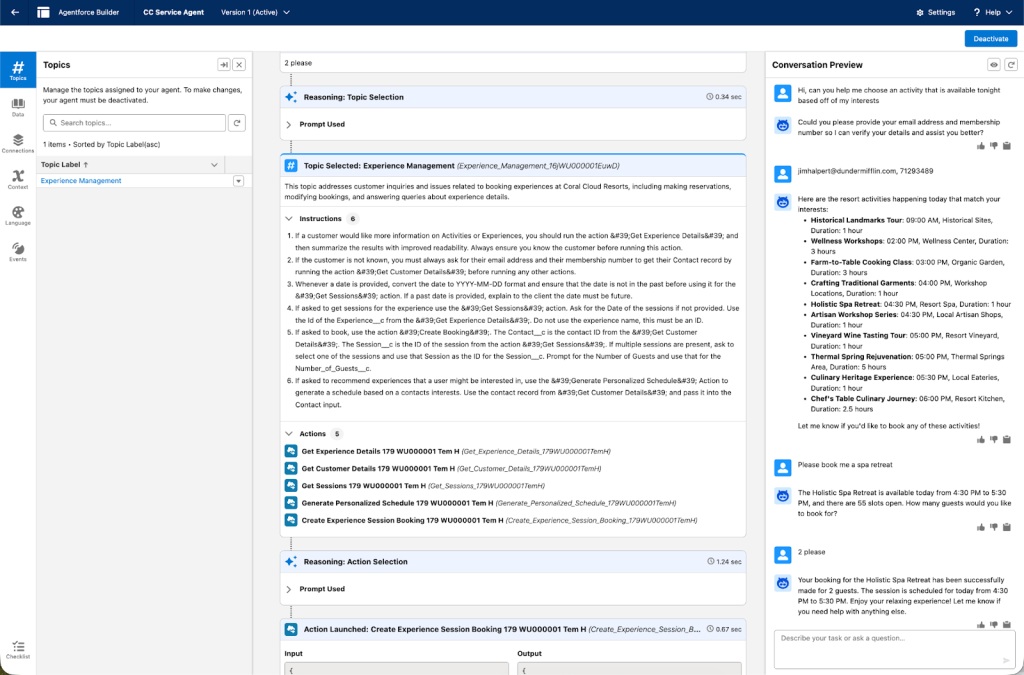Screen dimensions: 1024x675
Task: Open the Experience Management row action menu
Action: click(x=238, y=181)
